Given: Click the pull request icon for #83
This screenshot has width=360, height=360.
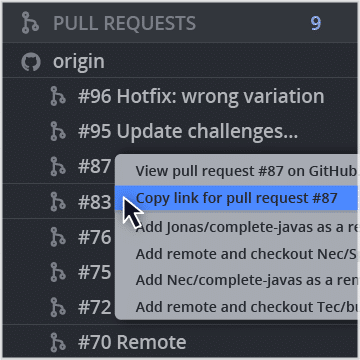Looking at the screenshot, I should (58, 202).
